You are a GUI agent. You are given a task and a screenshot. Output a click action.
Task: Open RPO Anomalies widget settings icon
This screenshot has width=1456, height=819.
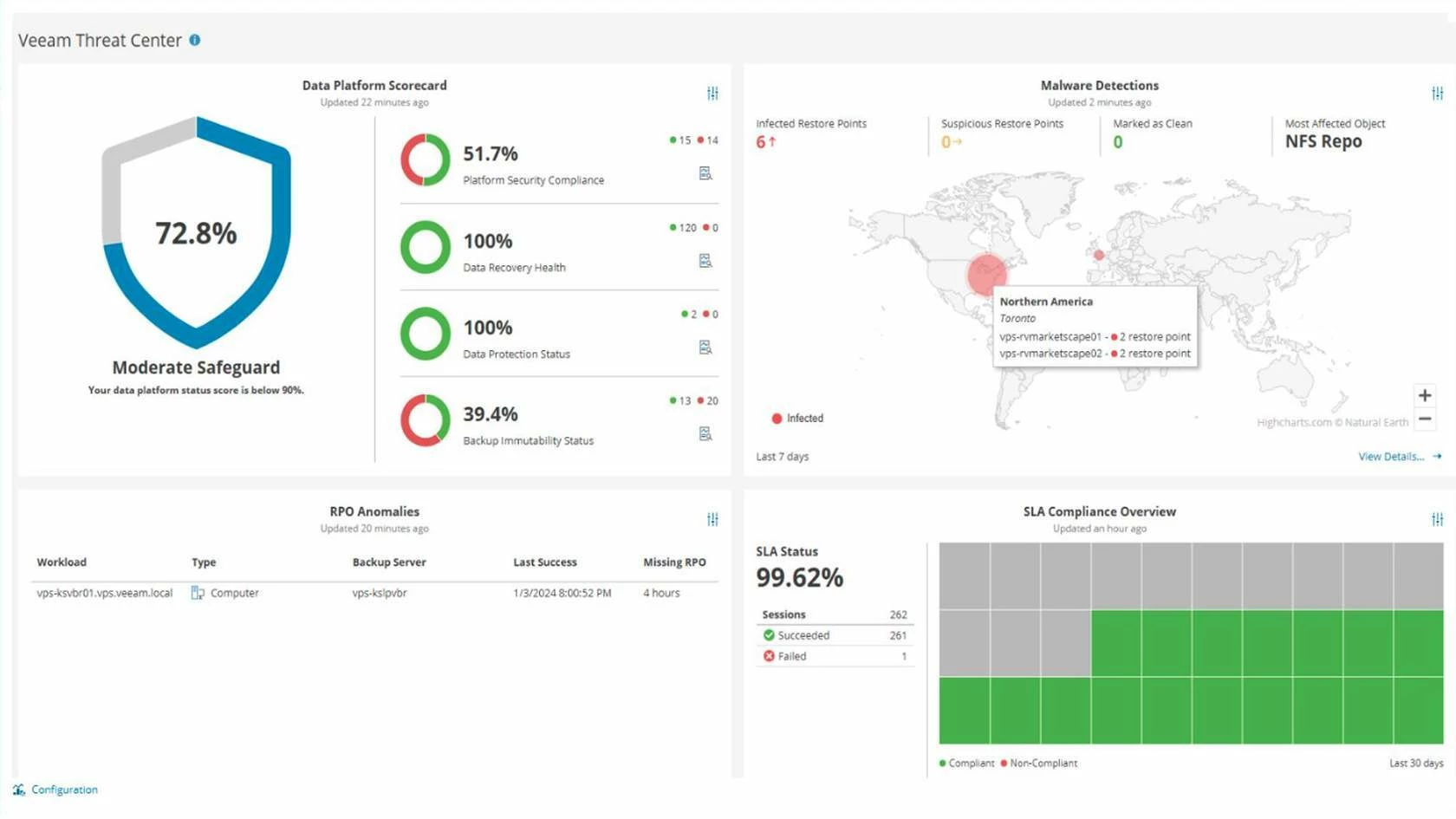point(712,519)
